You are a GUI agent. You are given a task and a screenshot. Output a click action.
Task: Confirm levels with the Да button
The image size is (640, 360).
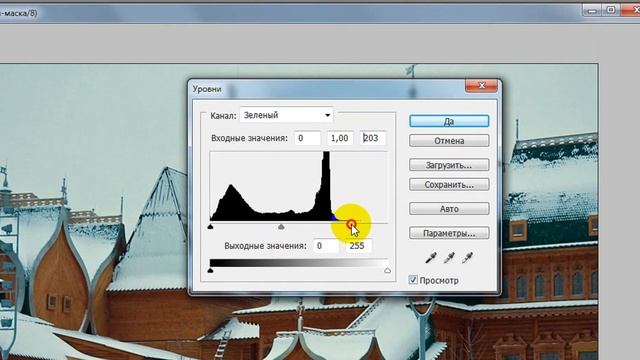[449, 121]
